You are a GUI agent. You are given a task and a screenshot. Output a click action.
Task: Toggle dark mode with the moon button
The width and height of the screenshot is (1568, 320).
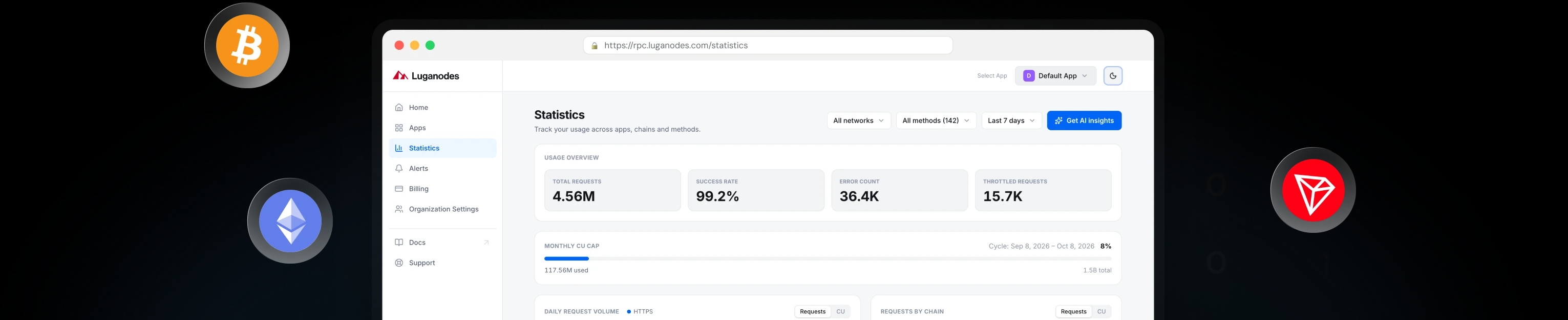tap(1113, 75)
